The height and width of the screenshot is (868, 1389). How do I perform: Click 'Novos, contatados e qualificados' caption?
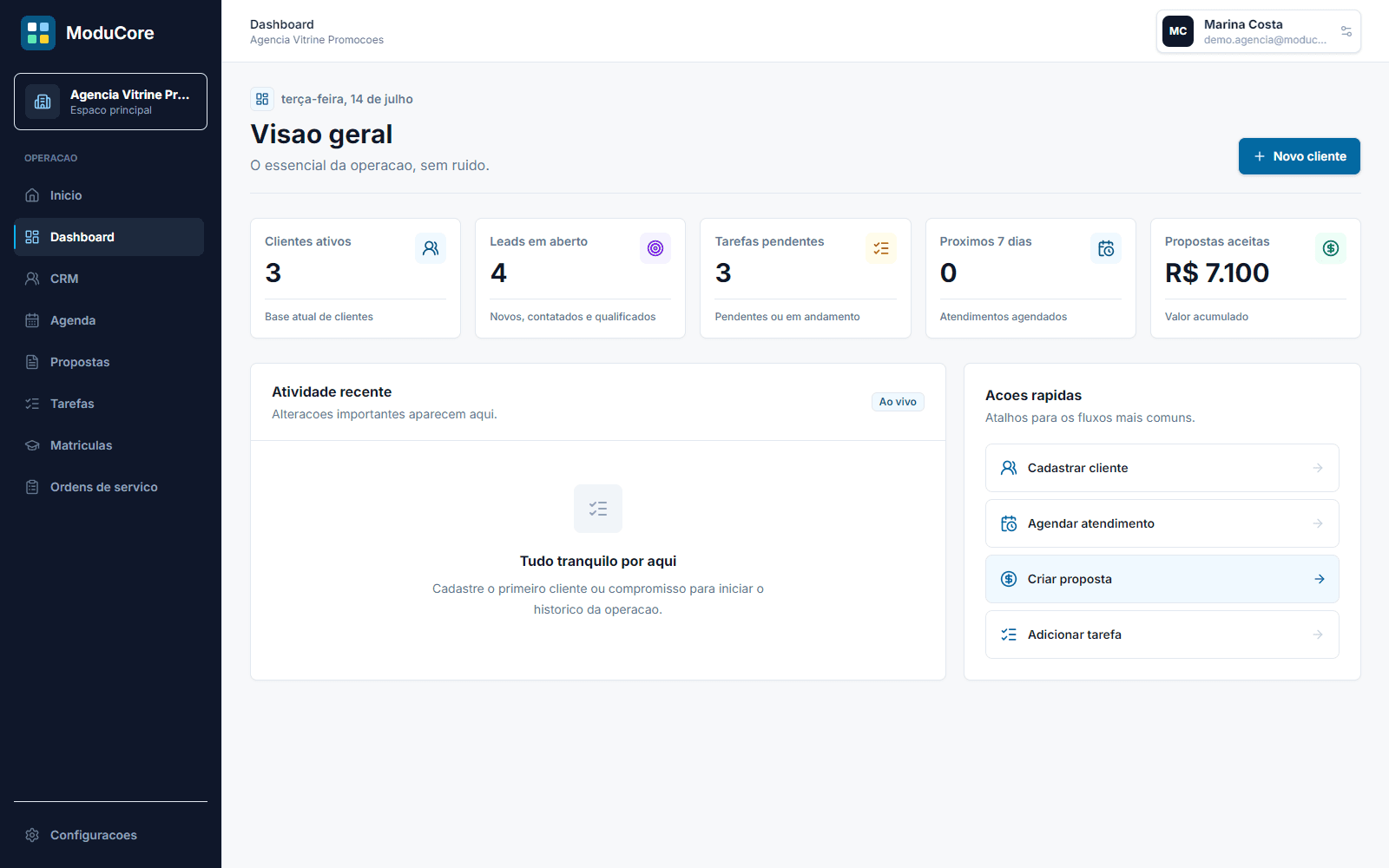tap(573, 317)
